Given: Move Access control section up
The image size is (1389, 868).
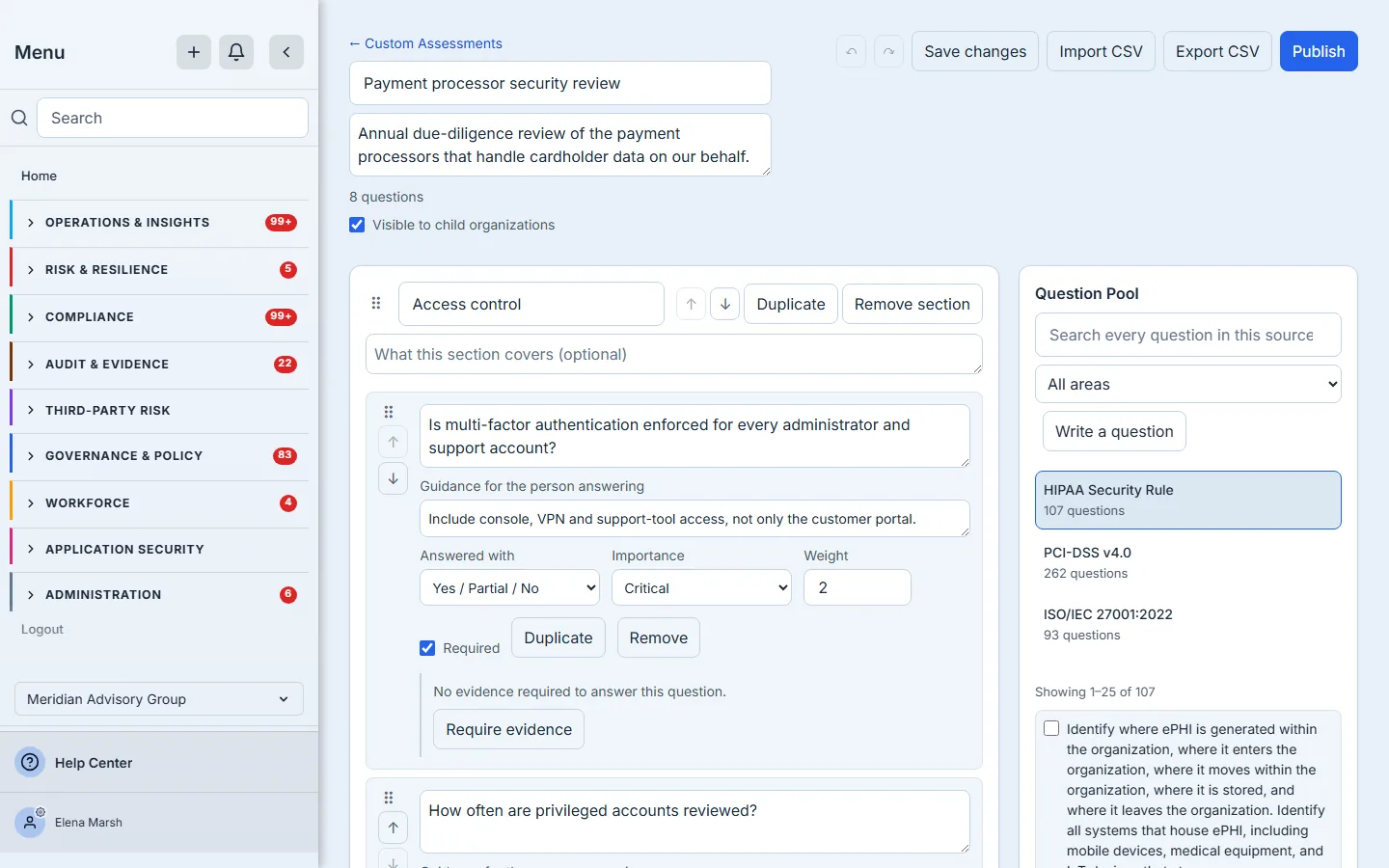Looking at the screenshot, I should pyautogui.click(x=691, y=304).
